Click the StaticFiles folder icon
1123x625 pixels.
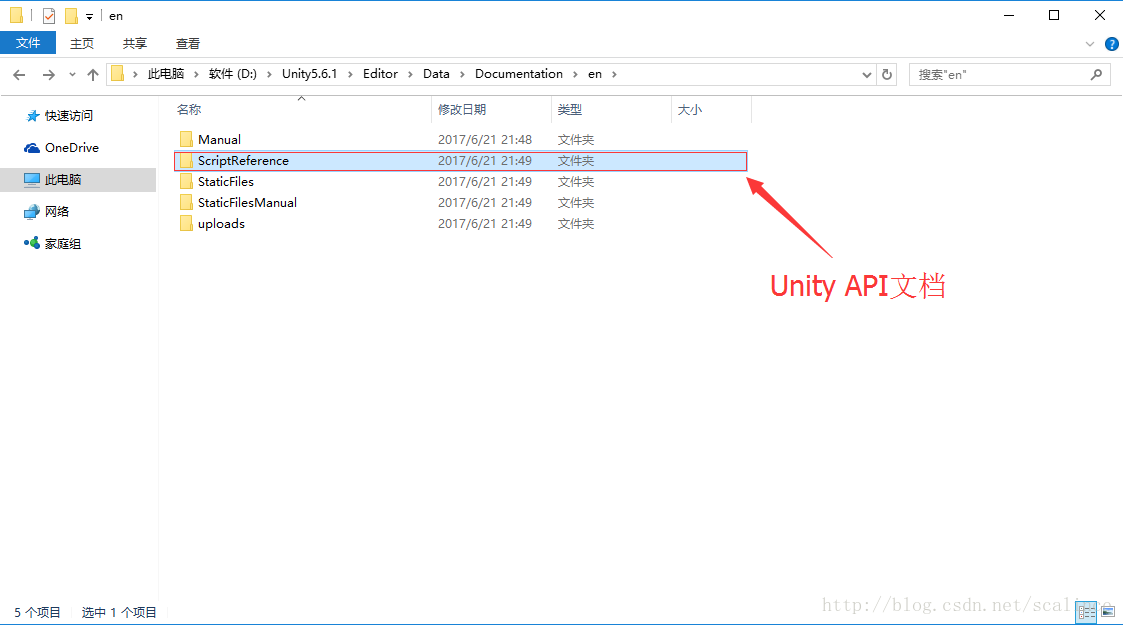[x=186, y=181]
